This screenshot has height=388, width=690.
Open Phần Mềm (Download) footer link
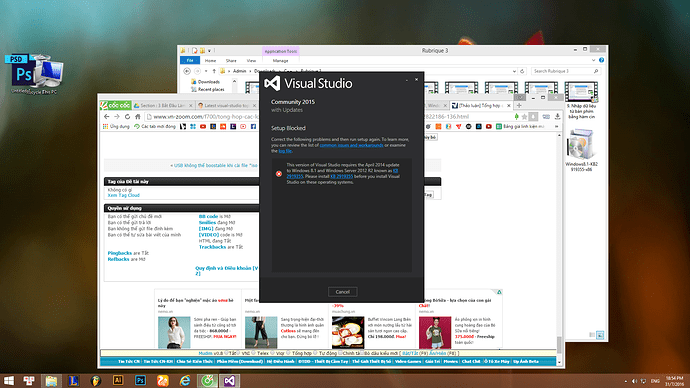coord(240,362)
